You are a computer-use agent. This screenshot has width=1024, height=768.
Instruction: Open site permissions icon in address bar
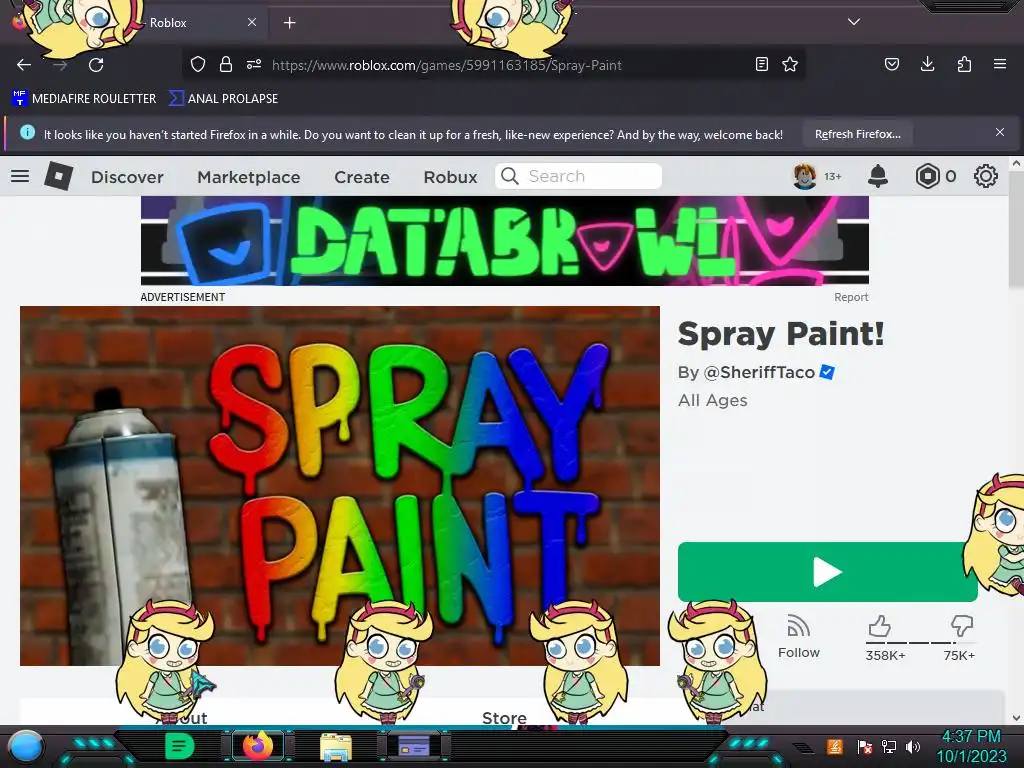pos(254,64)
